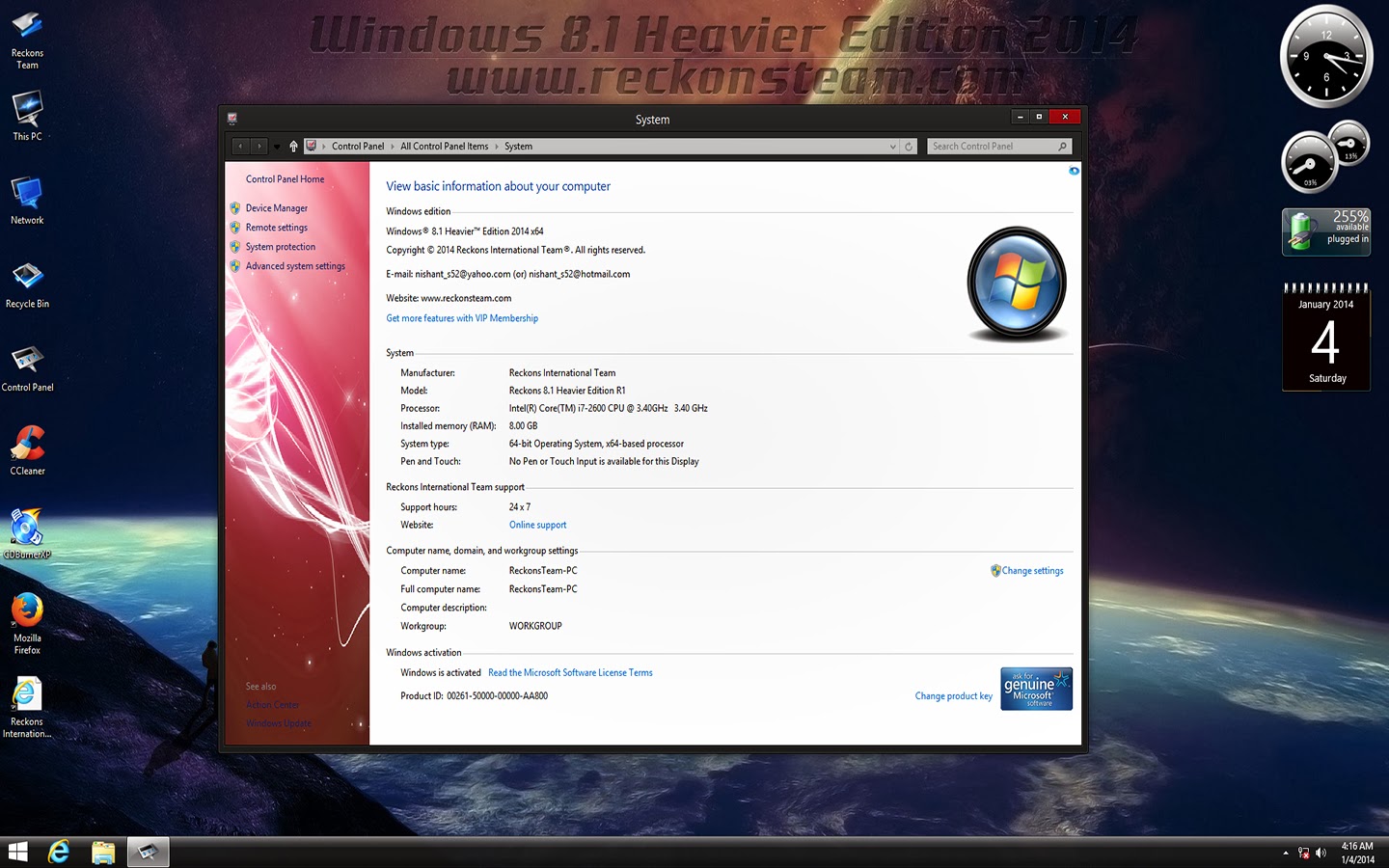
Task: Select Control Panel breadcrumb in address bar
Action: tap(358, 147)
